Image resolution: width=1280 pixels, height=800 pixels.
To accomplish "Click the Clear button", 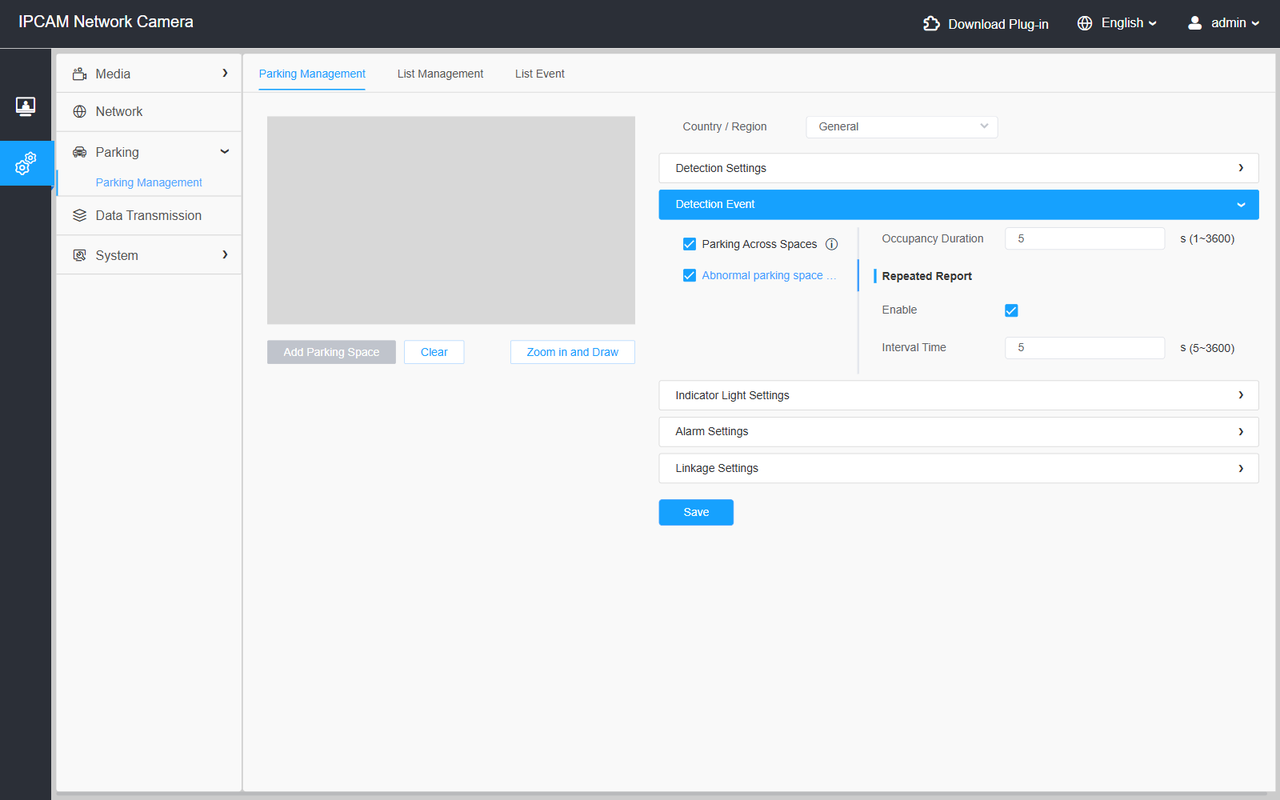I will (x=434, y=352).
